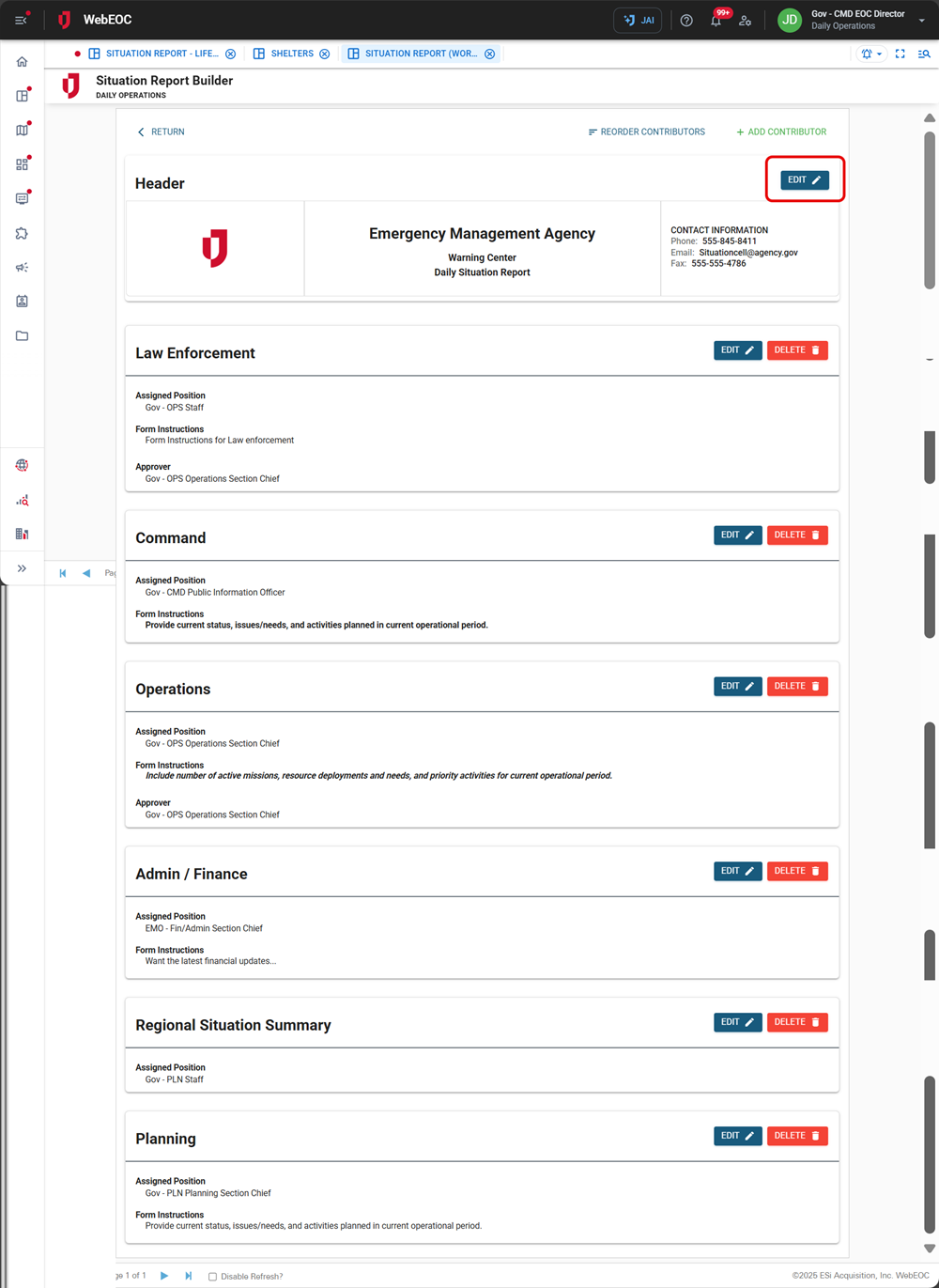Click the next page arrow at the bottom
Viewport: 939px width, 1288px height.
(164, 1276)
